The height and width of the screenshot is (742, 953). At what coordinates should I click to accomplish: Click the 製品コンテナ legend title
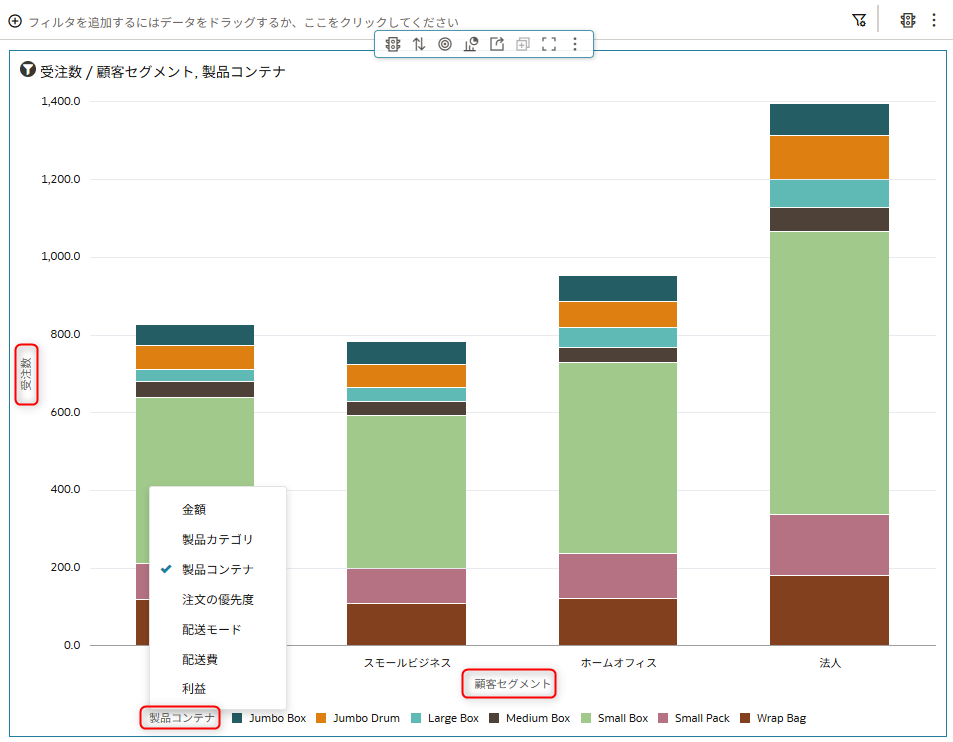click(182, 718)
